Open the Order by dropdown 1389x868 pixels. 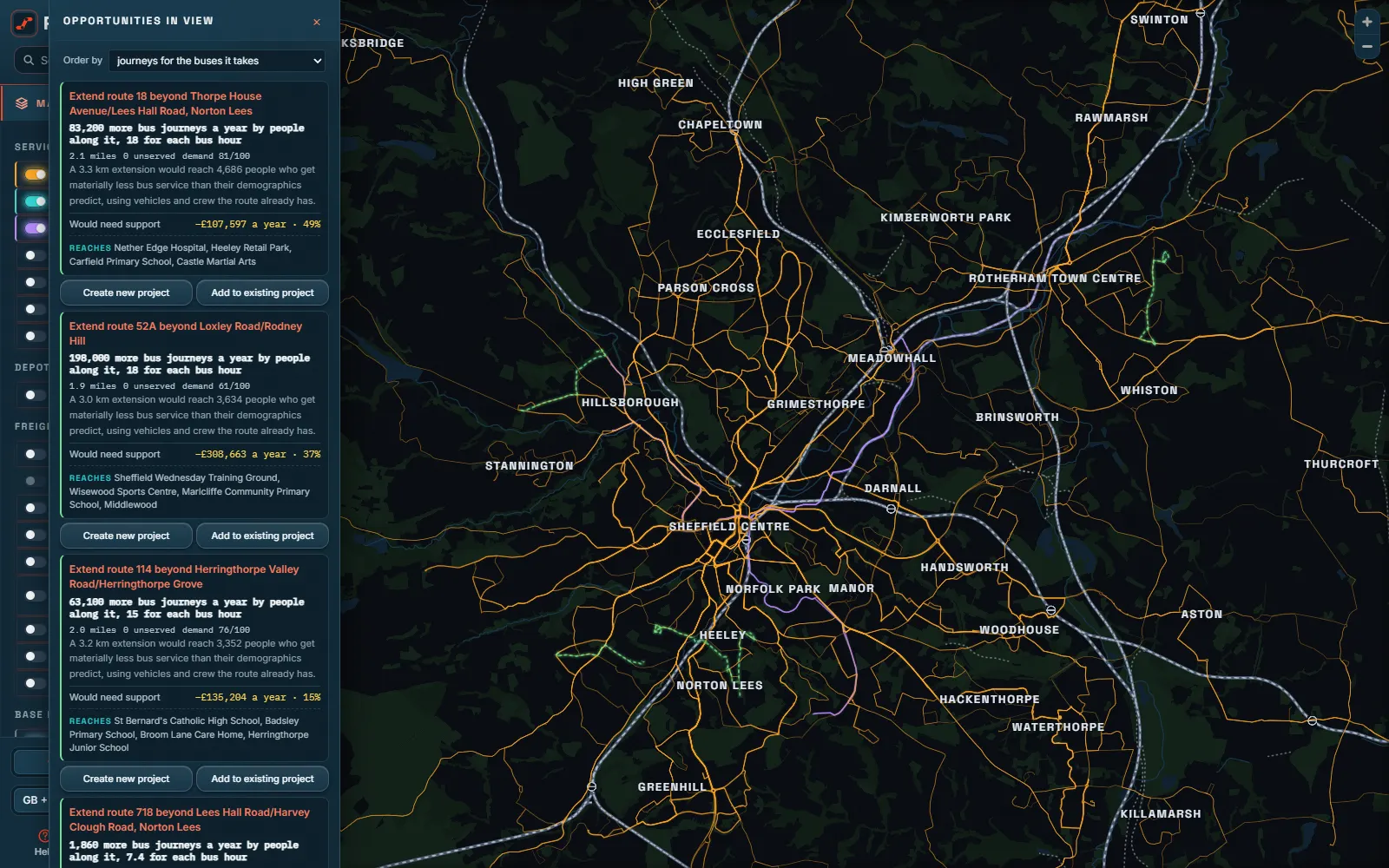click(x=217, y=61)
